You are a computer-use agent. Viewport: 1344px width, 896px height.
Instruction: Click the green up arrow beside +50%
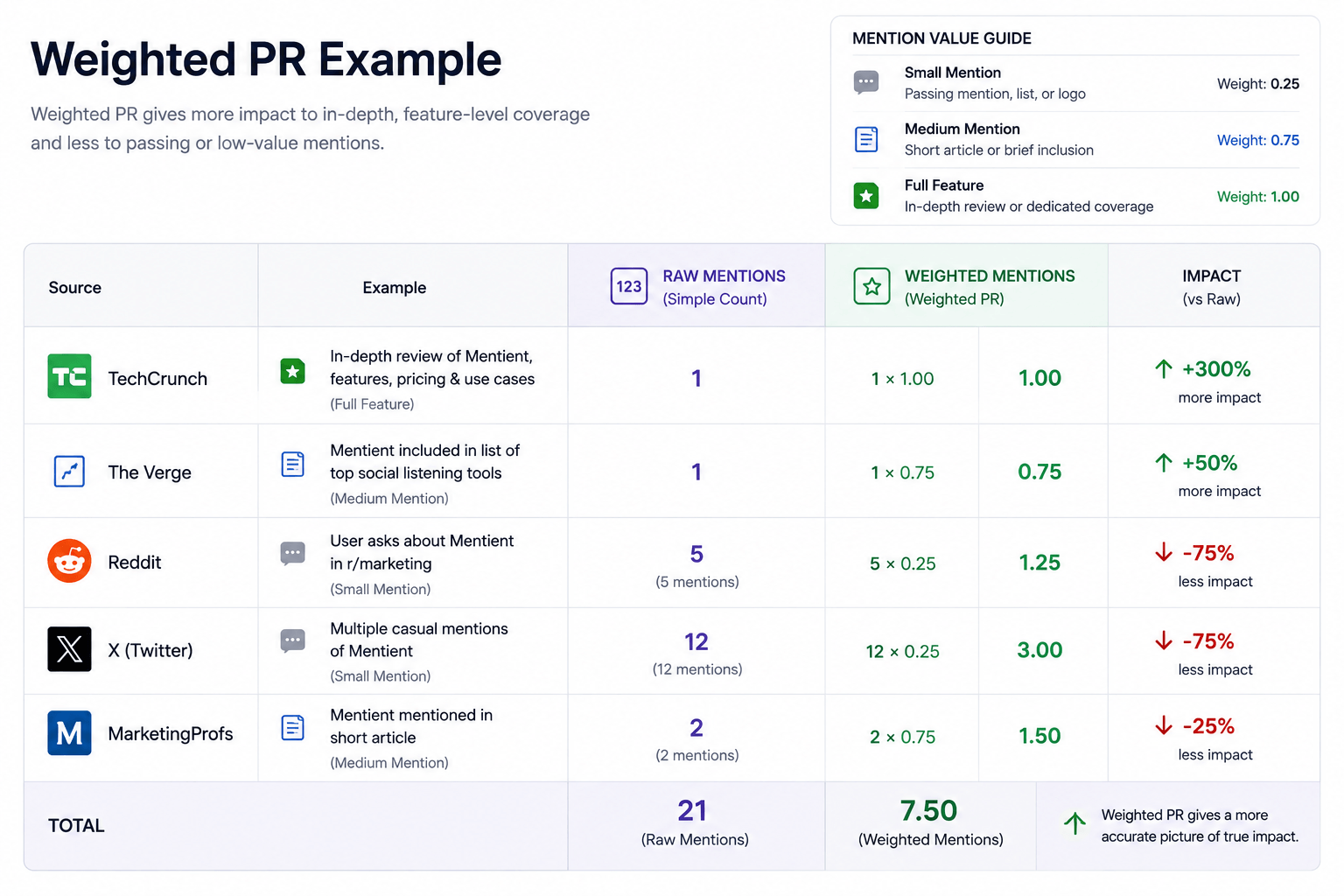tap(1163, 463)
